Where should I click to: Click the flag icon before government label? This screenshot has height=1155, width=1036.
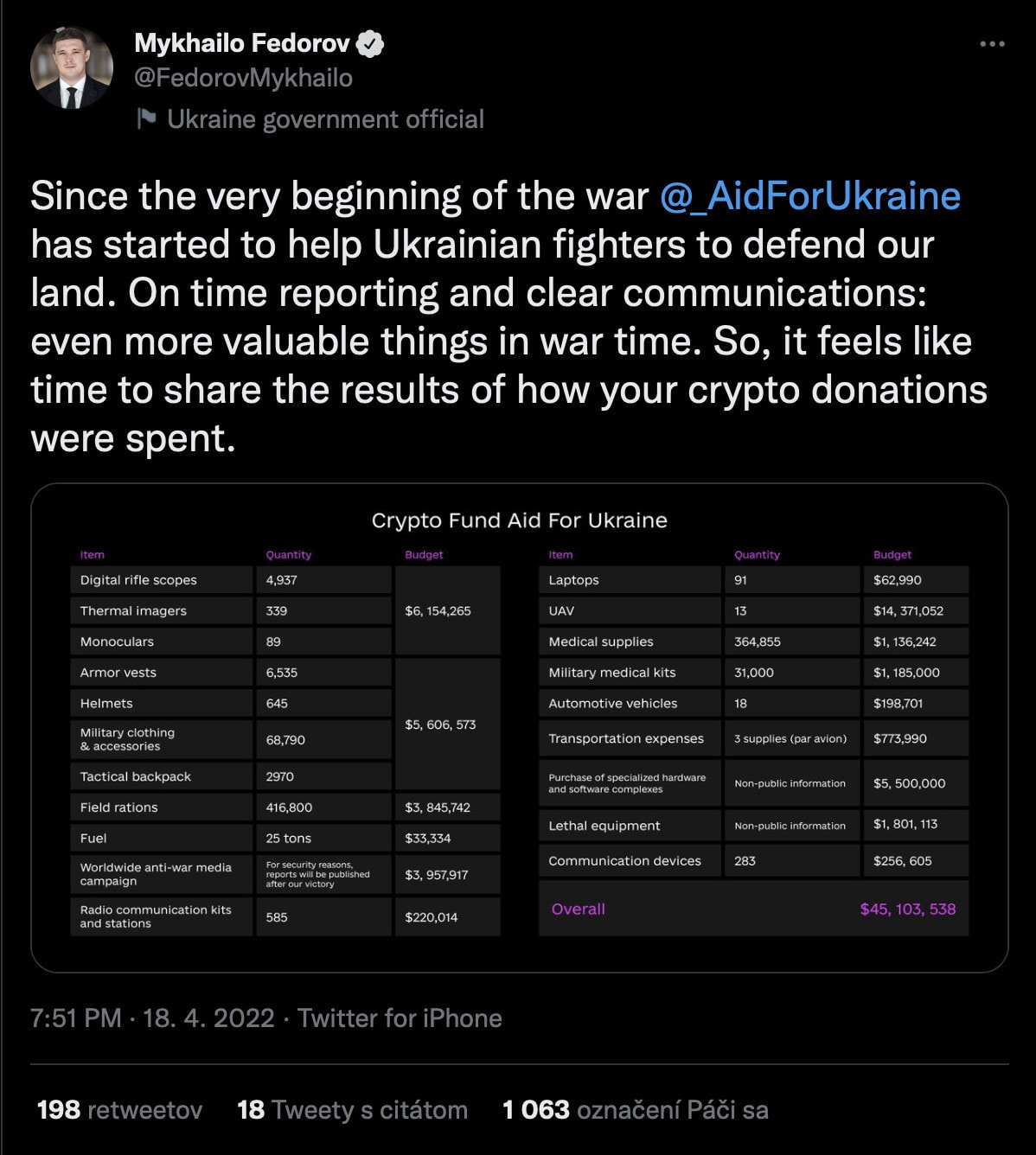click(149, 119)
